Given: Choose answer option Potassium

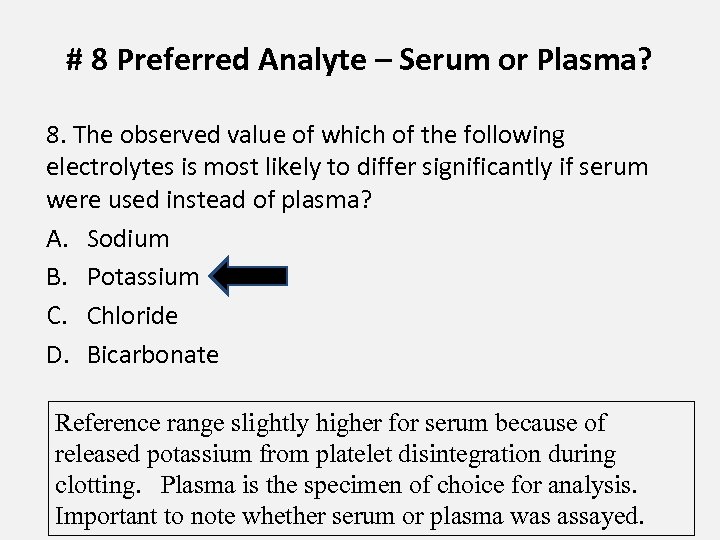Looking at the screenshot, I should [x=143, y=277].
